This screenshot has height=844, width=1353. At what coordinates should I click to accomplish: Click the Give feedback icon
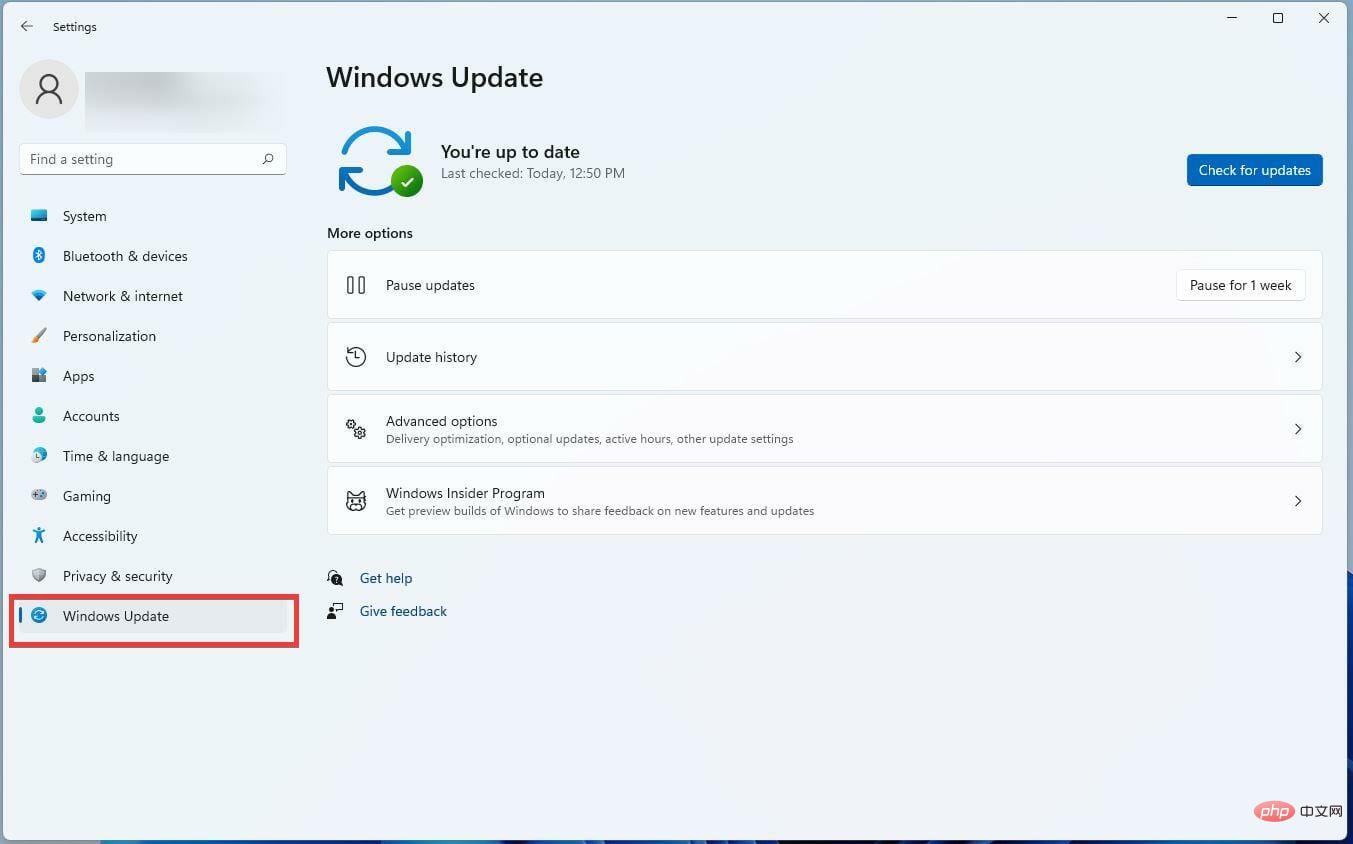click(x=335, y=611)
